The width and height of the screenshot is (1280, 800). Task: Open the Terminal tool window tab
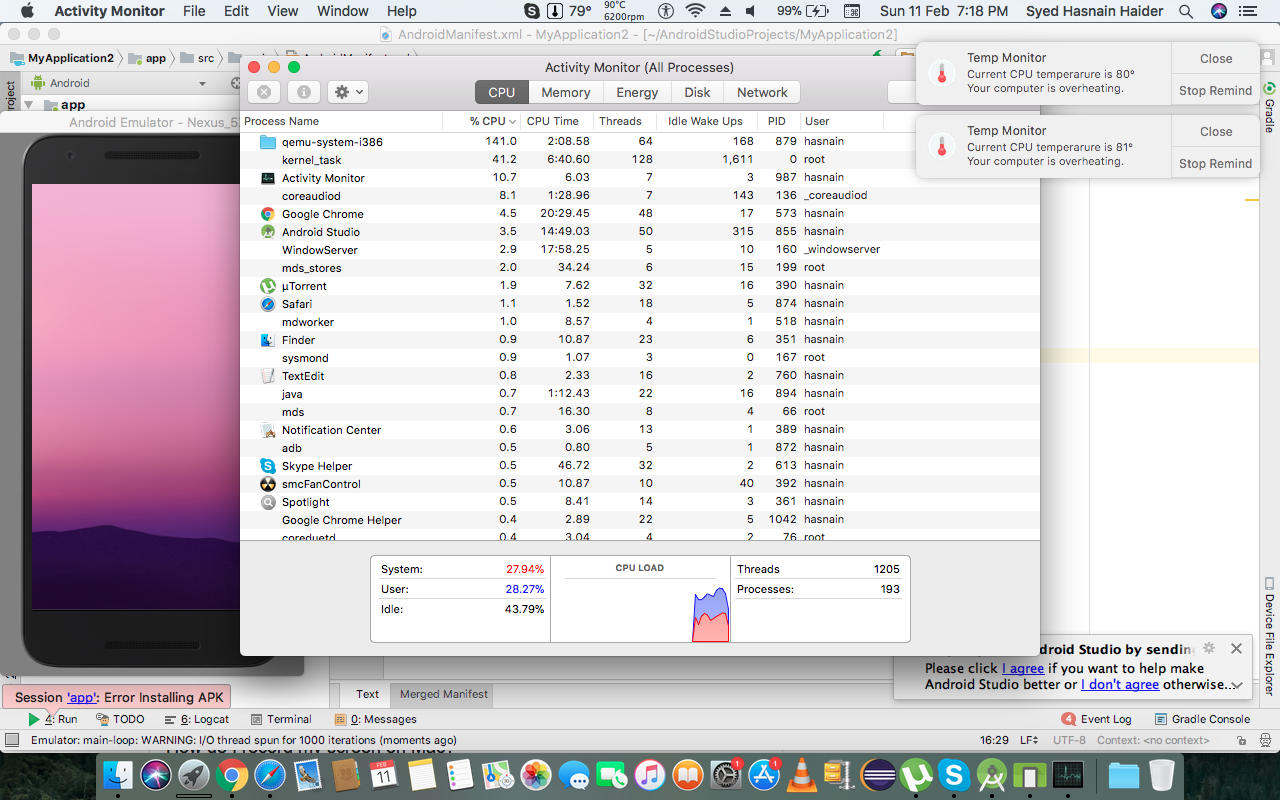(x=281, y=719)
